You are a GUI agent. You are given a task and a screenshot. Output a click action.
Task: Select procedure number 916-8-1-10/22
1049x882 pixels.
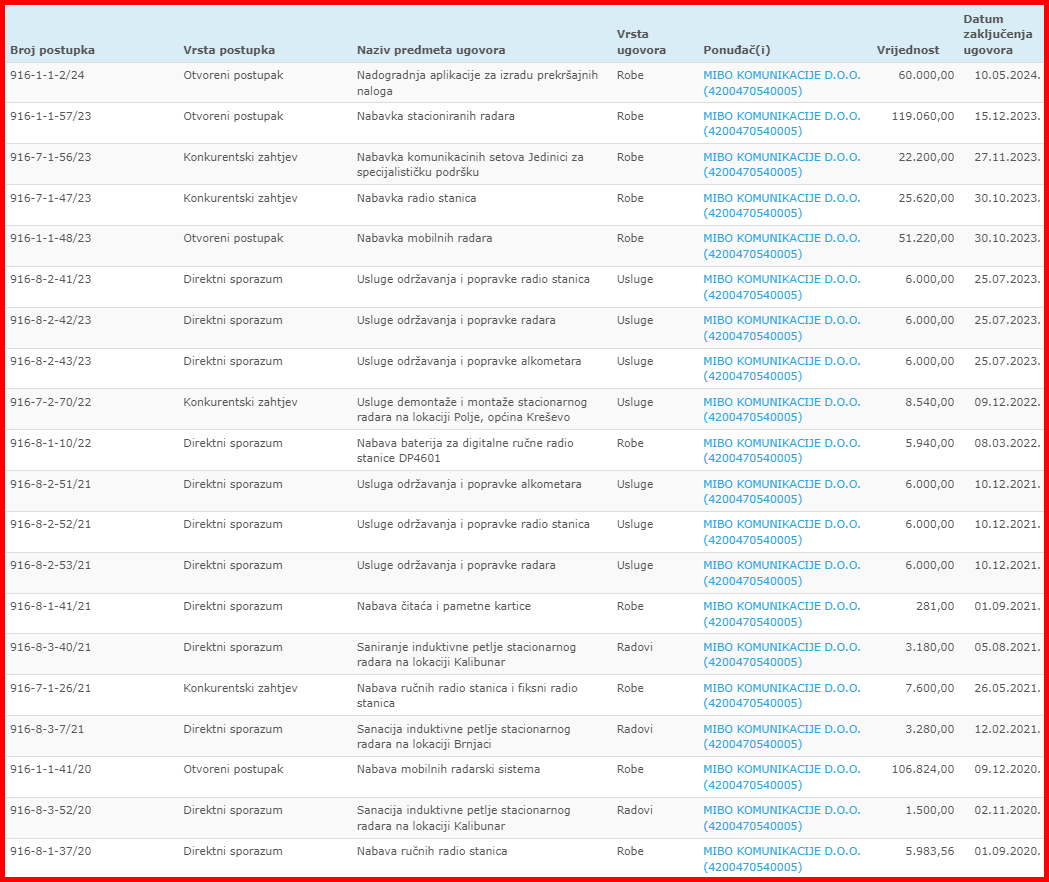51,443
